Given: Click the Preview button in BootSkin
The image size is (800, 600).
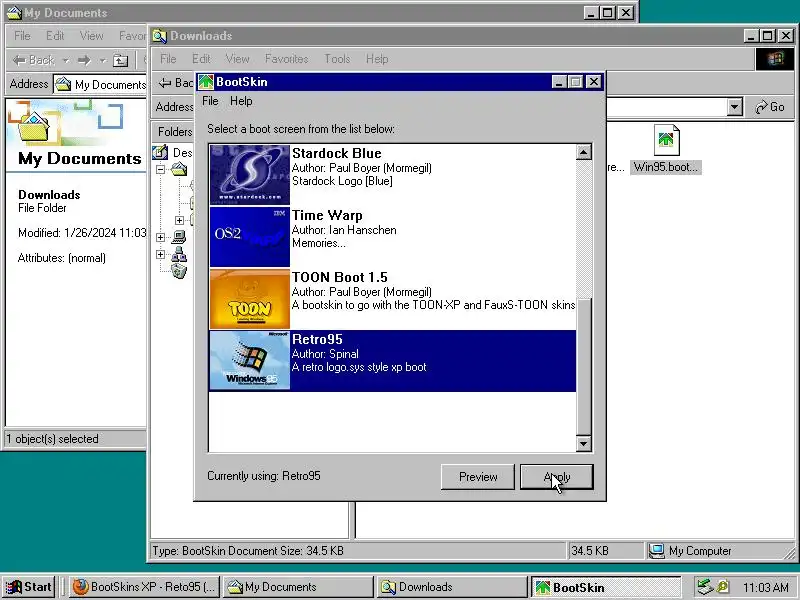Looking at the screenshot, I should coord(478,477).
